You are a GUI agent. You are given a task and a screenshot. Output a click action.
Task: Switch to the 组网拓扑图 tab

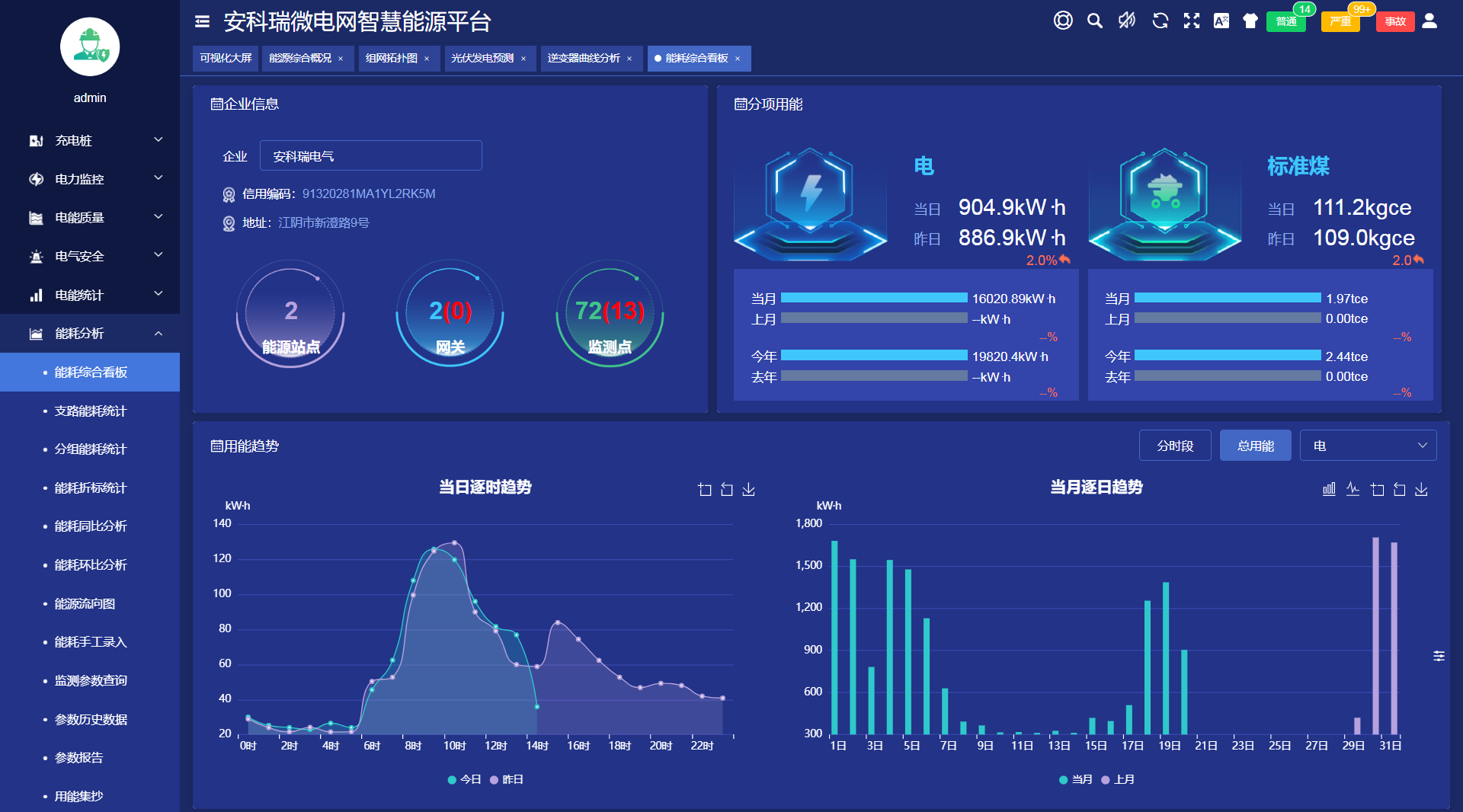pyautogui.click(x=392, y=58)
